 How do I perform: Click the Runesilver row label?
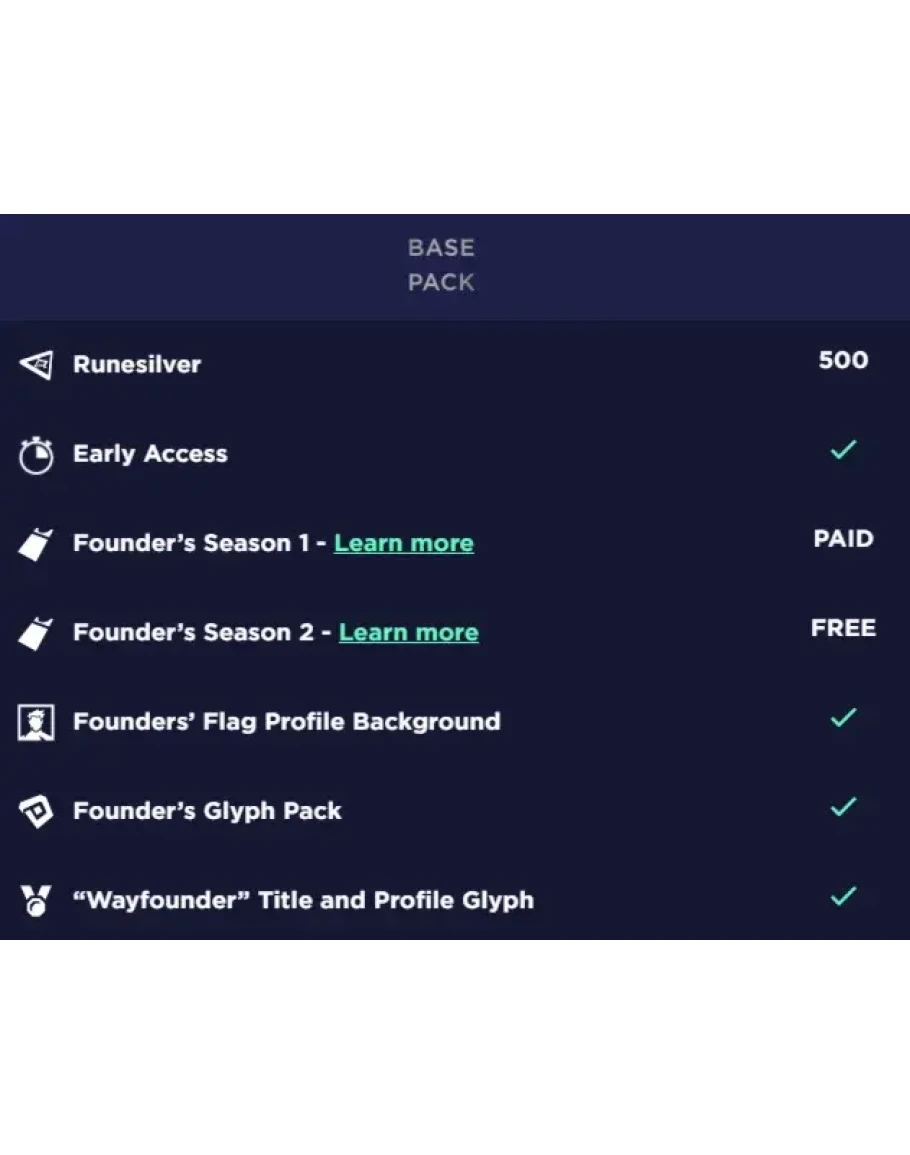click(x=137, y=364)
